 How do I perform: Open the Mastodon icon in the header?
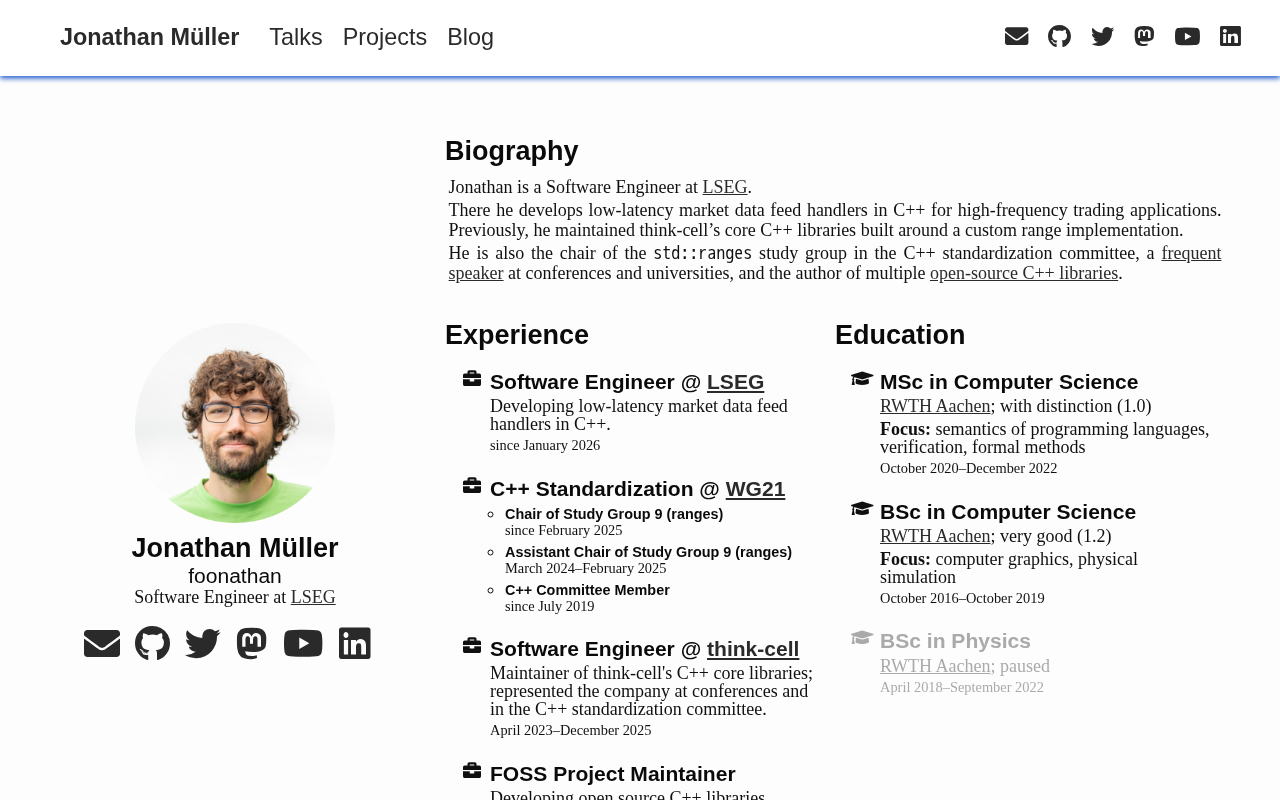tap(1144, 37)
